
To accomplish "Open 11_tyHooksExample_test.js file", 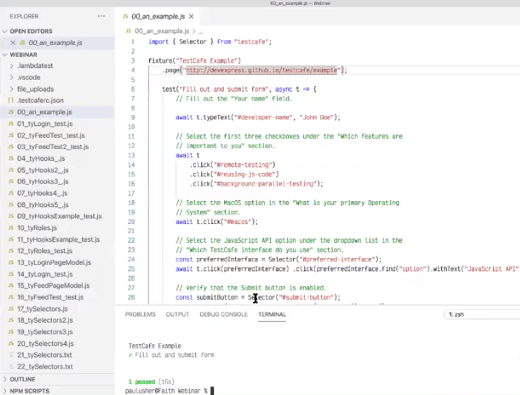I will 58,239.
